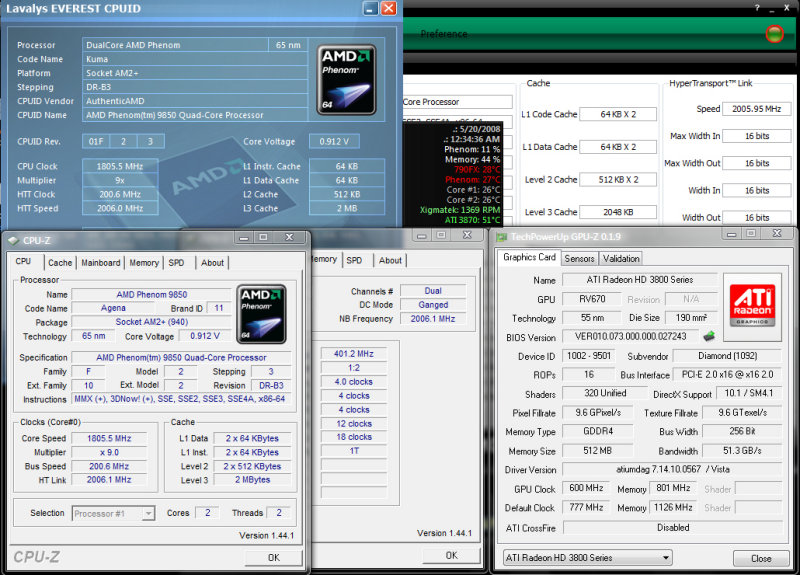The height and width of the screenshot is (575, 800).
Task: Close the front CPU-Z window
Action: pos(289,237)
